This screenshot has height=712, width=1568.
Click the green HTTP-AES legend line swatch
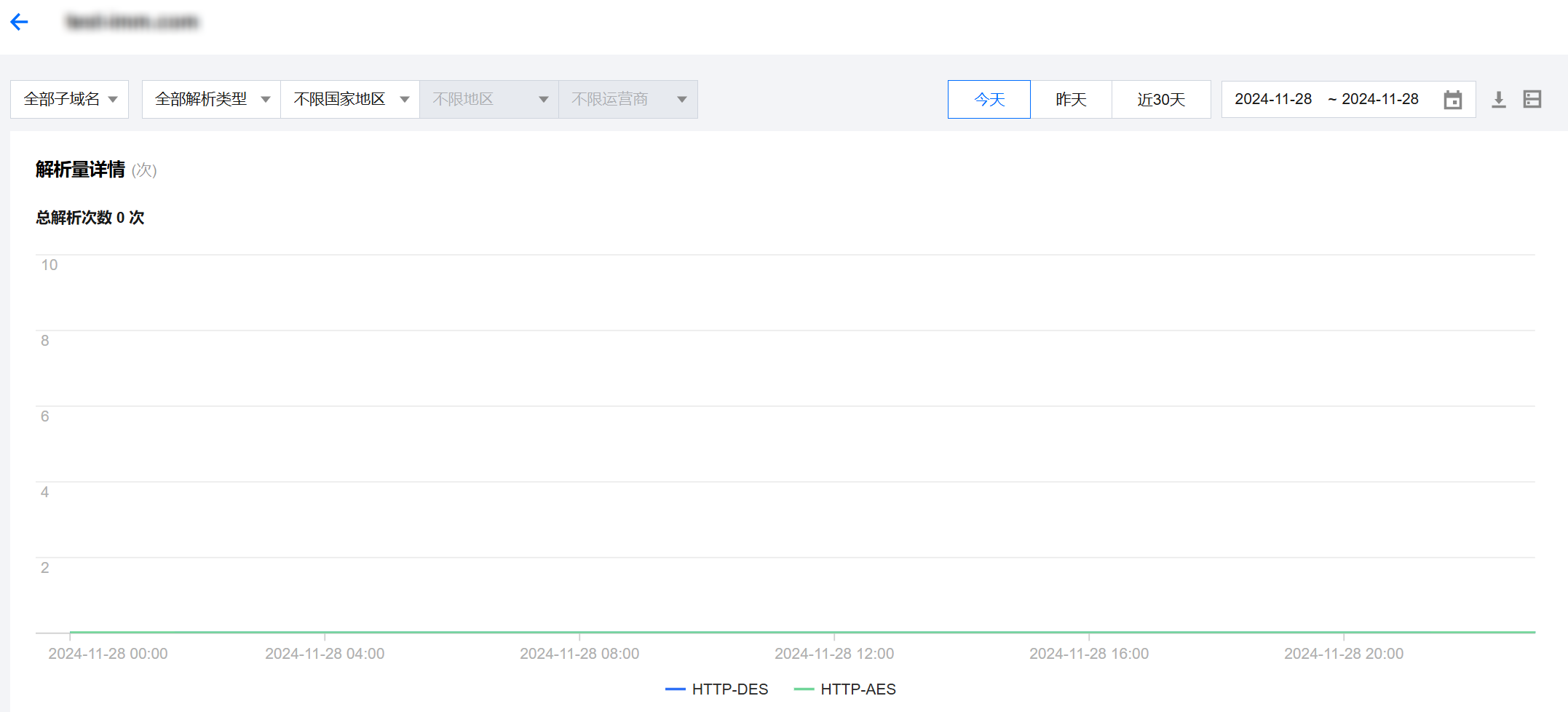804,689
